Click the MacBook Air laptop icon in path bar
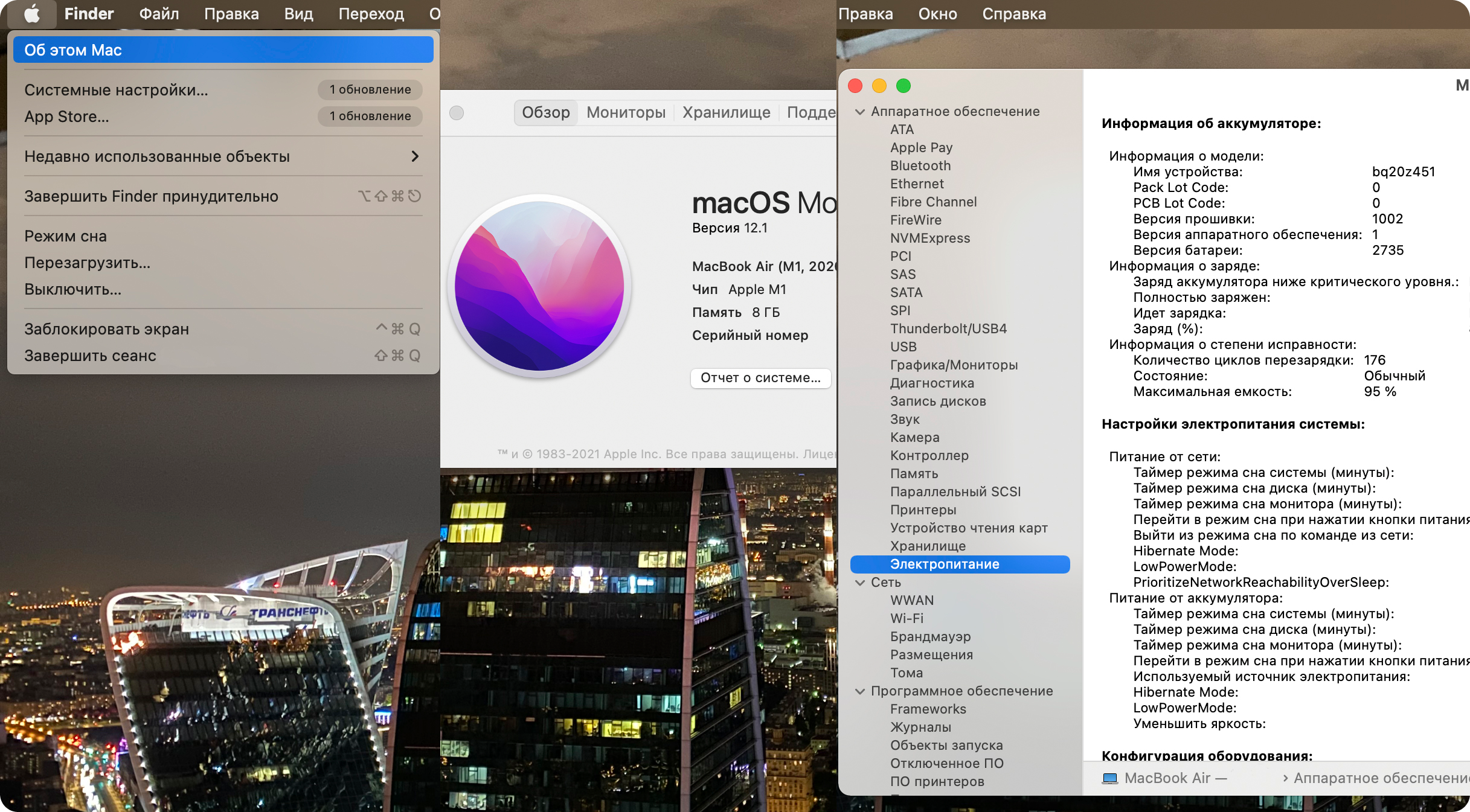The width and height of the screenshot is (1470, 812). point(1110,778)
